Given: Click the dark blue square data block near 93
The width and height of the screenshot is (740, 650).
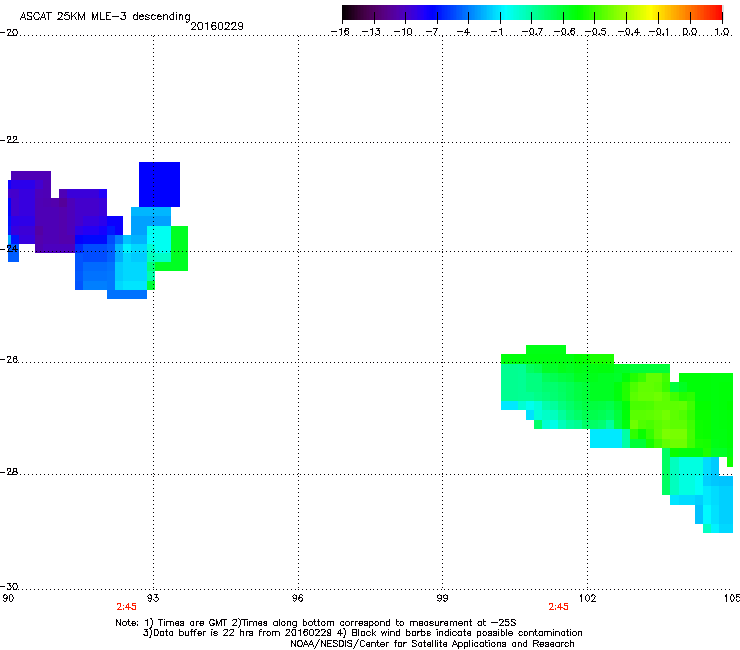Looking at the screenshot, I should pyautogui.click(x=160, y=185).
